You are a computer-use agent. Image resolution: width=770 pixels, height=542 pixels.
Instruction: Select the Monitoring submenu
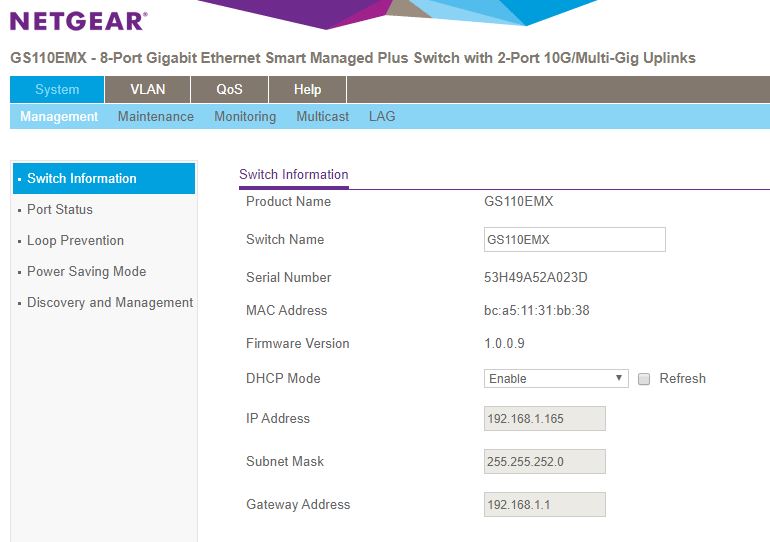(x=245, y=116)
